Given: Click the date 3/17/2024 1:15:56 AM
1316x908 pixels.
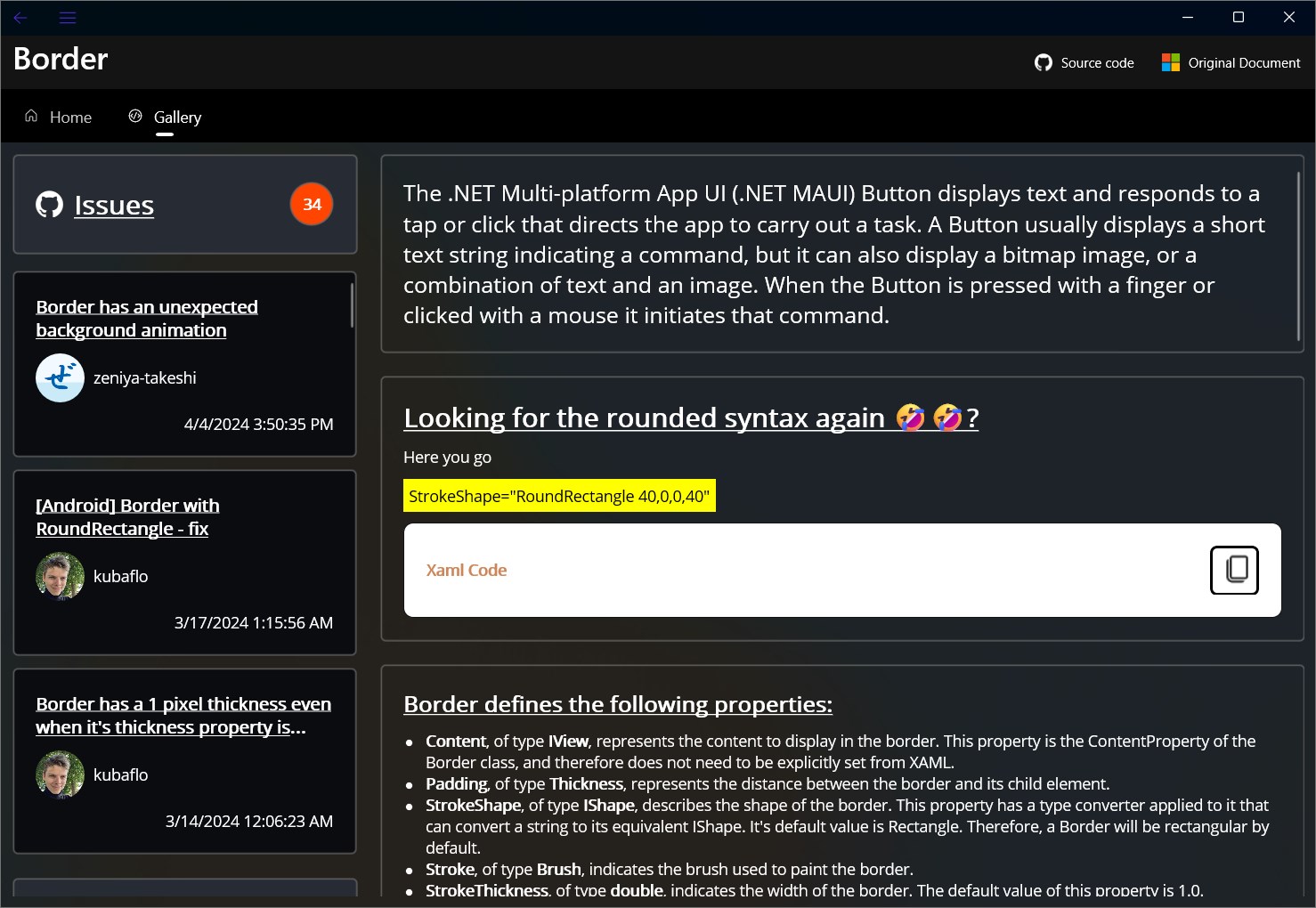Looking at the screenshot, I should pyautogui.click(x=254, y=622).
